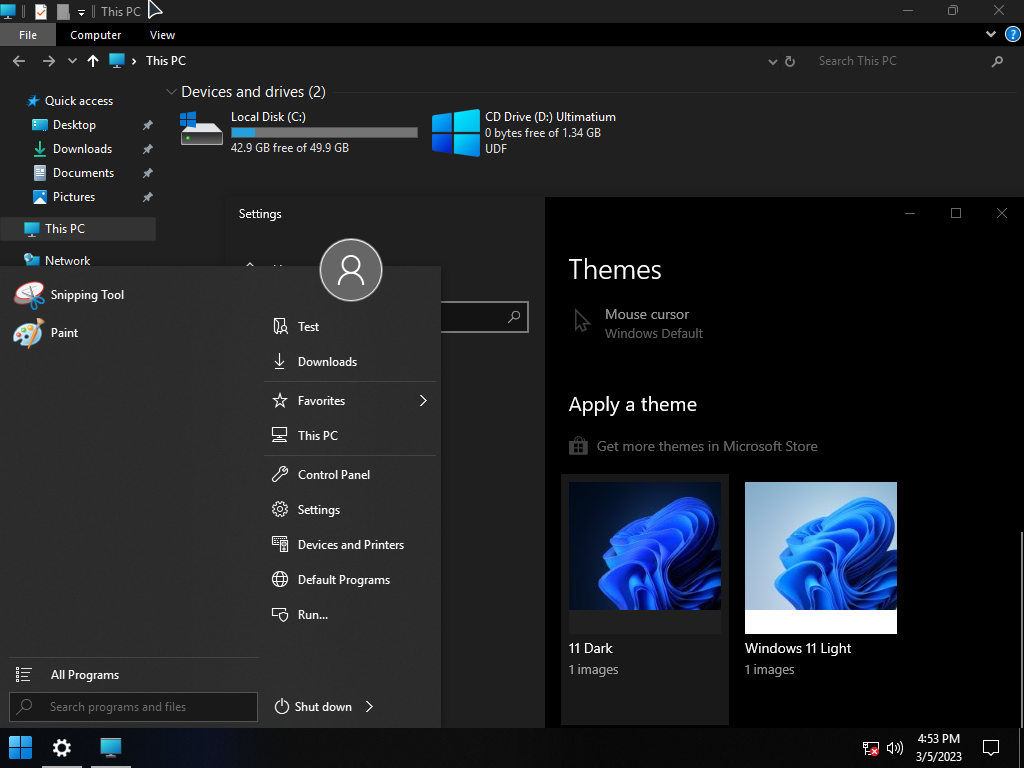
Task: Go back in File Explorer
Action: pos(19,61)
